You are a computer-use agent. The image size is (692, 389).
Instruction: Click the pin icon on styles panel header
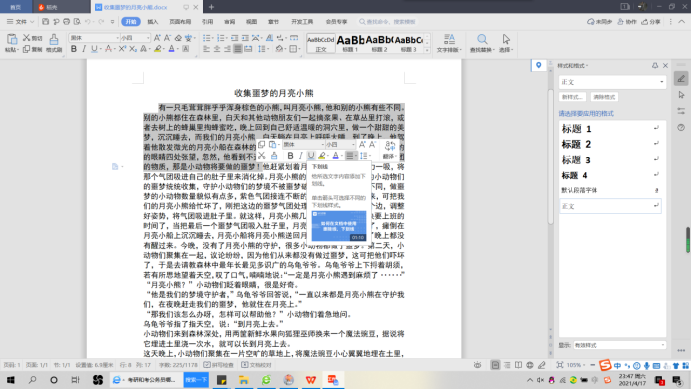[x=655, y=65]
